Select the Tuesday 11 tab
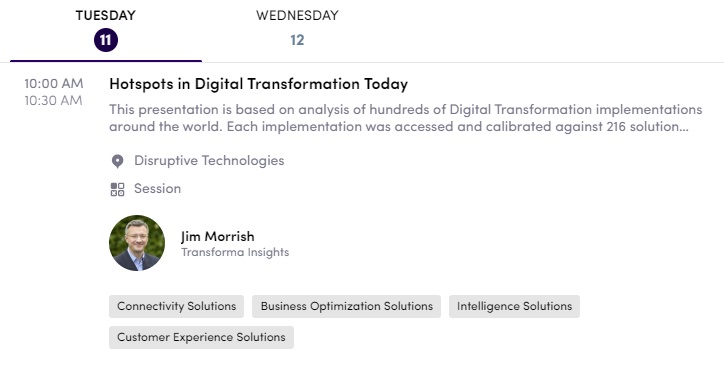 point(106,31)
